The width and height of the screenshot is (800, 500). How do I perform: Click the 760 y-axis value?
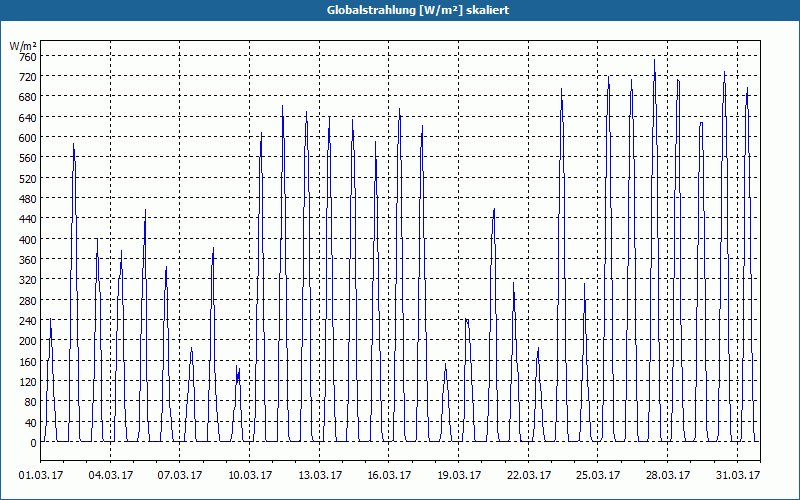pos(28,56)
